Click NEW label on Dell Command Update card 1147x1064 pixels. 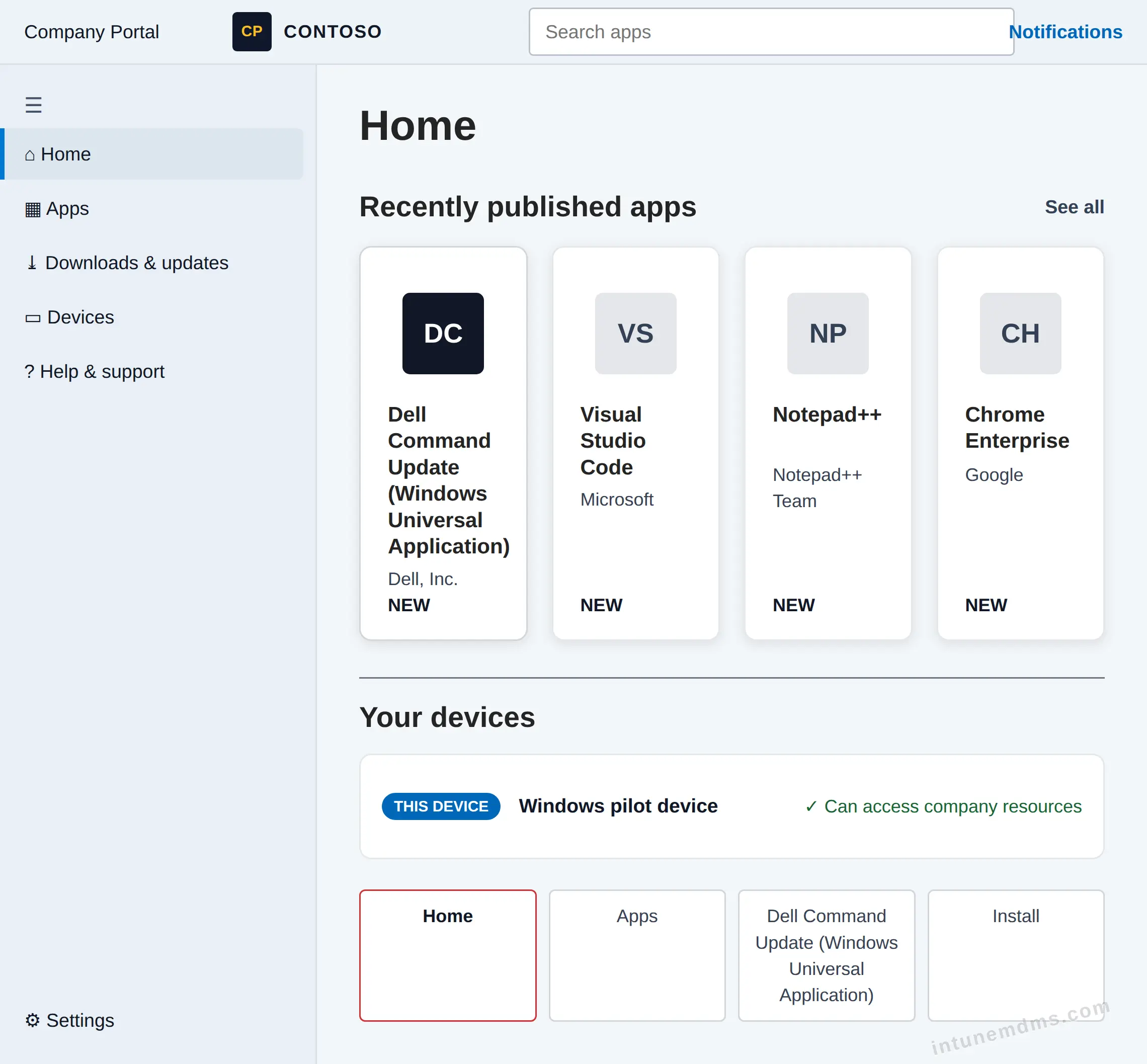[x=409, y=605]
